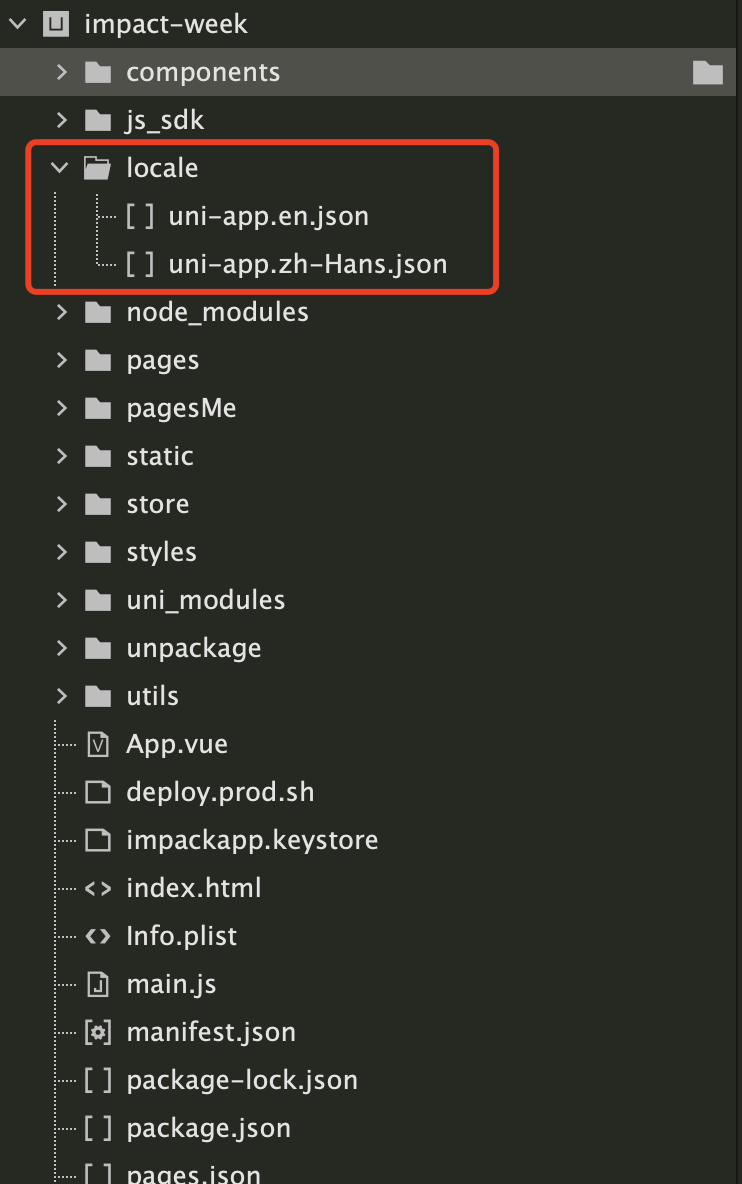Expand the node_modules folder chevron
The width and height of the screenshot is (742, 1184).
click(x=62, y=312)
